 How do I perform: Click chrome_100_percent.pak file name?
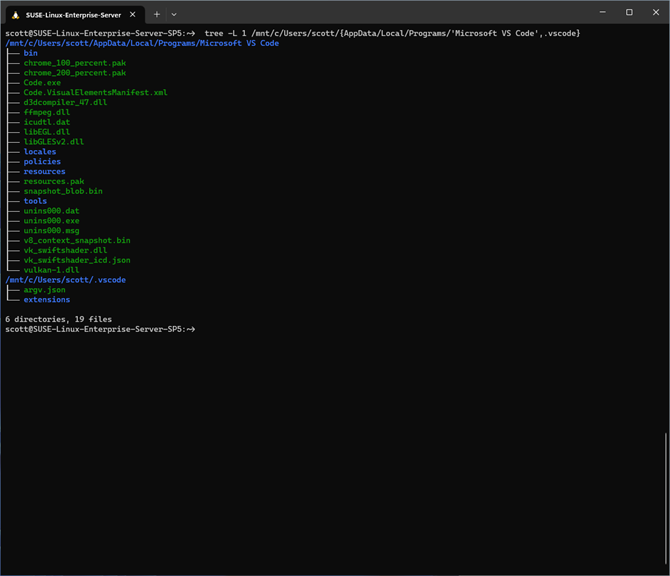75,63
